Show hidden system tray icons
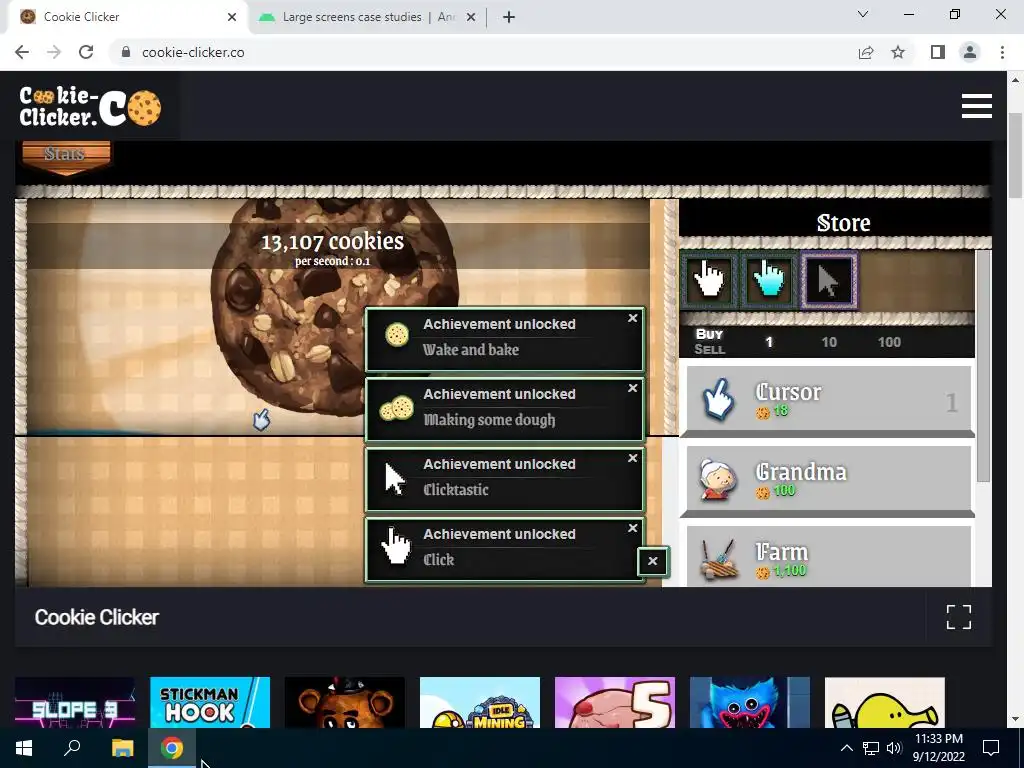The image size is (1024, 768). click(x=846, y=748)
